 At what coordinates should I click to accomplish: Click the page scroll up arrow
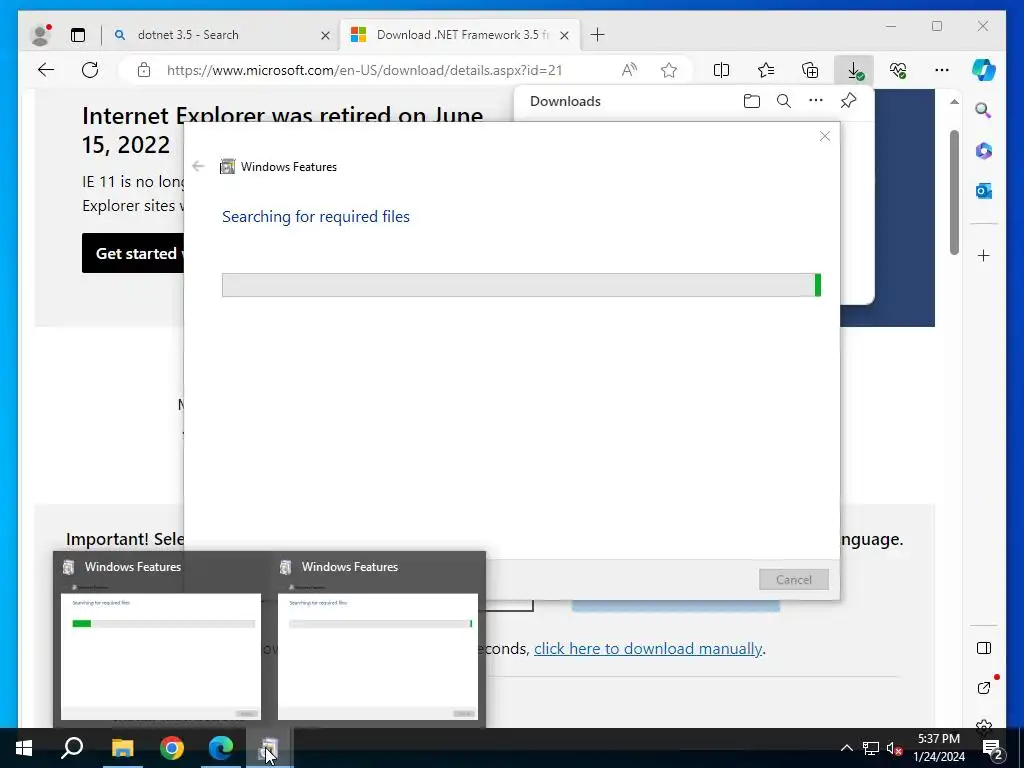954,102
